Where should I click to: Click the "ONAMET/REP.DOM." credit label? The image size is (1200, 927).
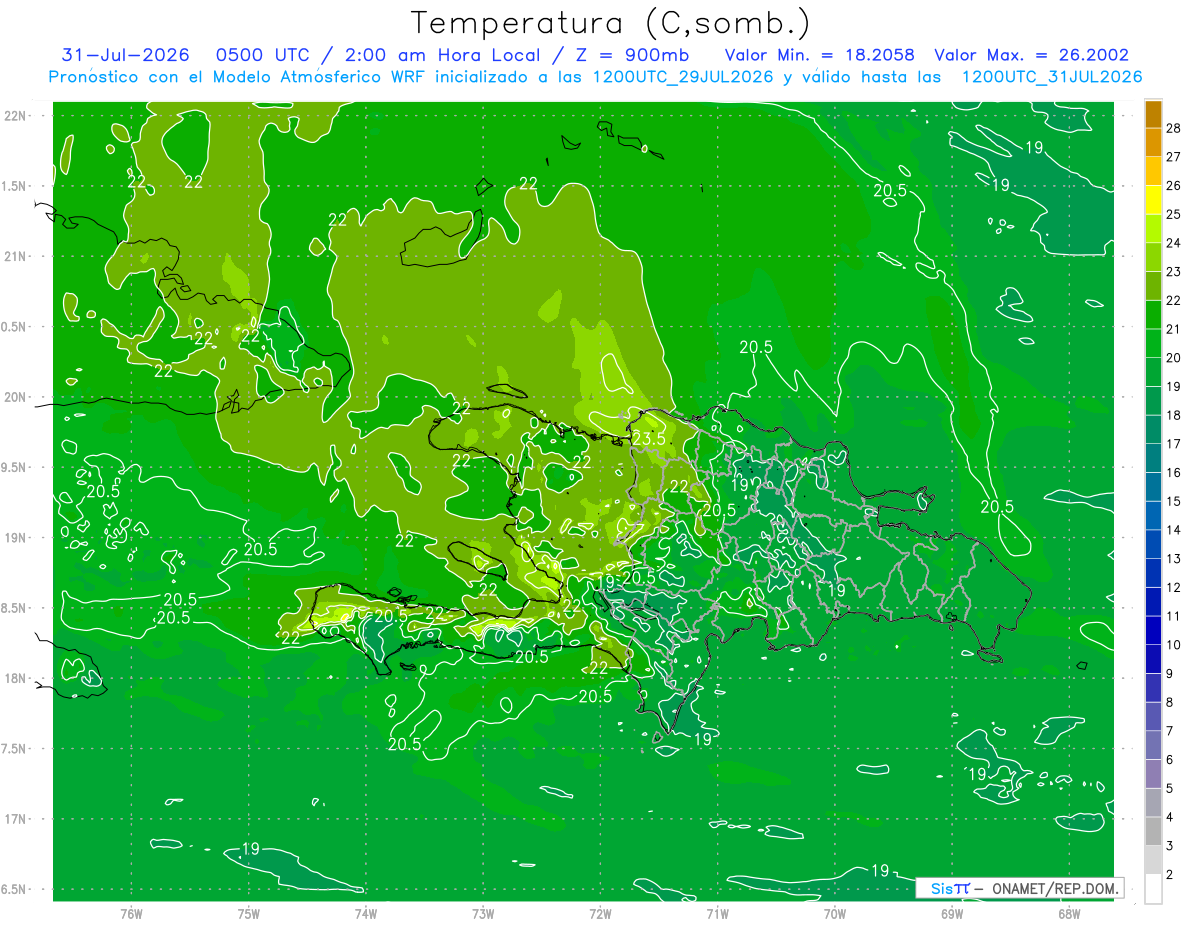[1053, 888]
